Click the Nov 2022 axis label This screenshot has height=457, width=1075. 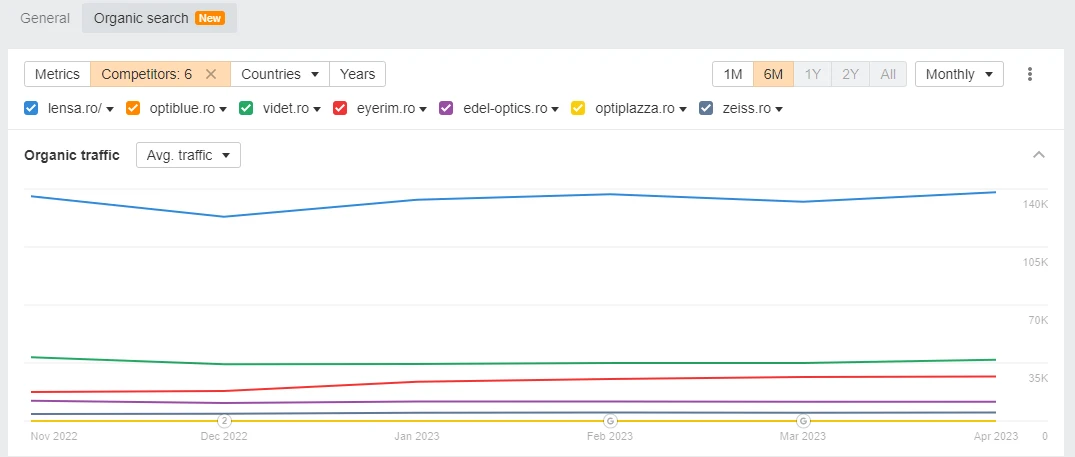click(54, 436)
